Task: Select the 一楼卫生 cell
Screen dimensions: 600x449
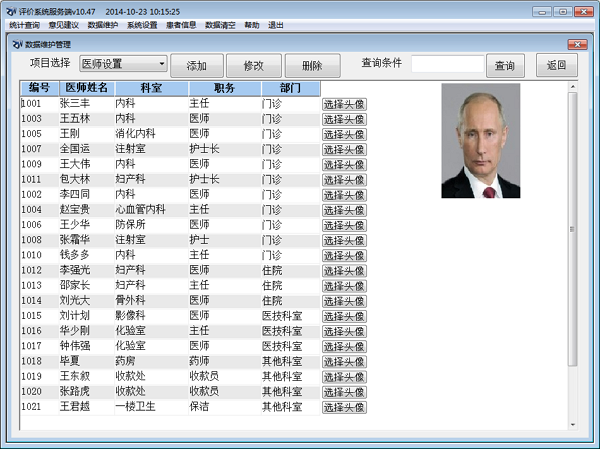Action: click(x=152, y=407)
